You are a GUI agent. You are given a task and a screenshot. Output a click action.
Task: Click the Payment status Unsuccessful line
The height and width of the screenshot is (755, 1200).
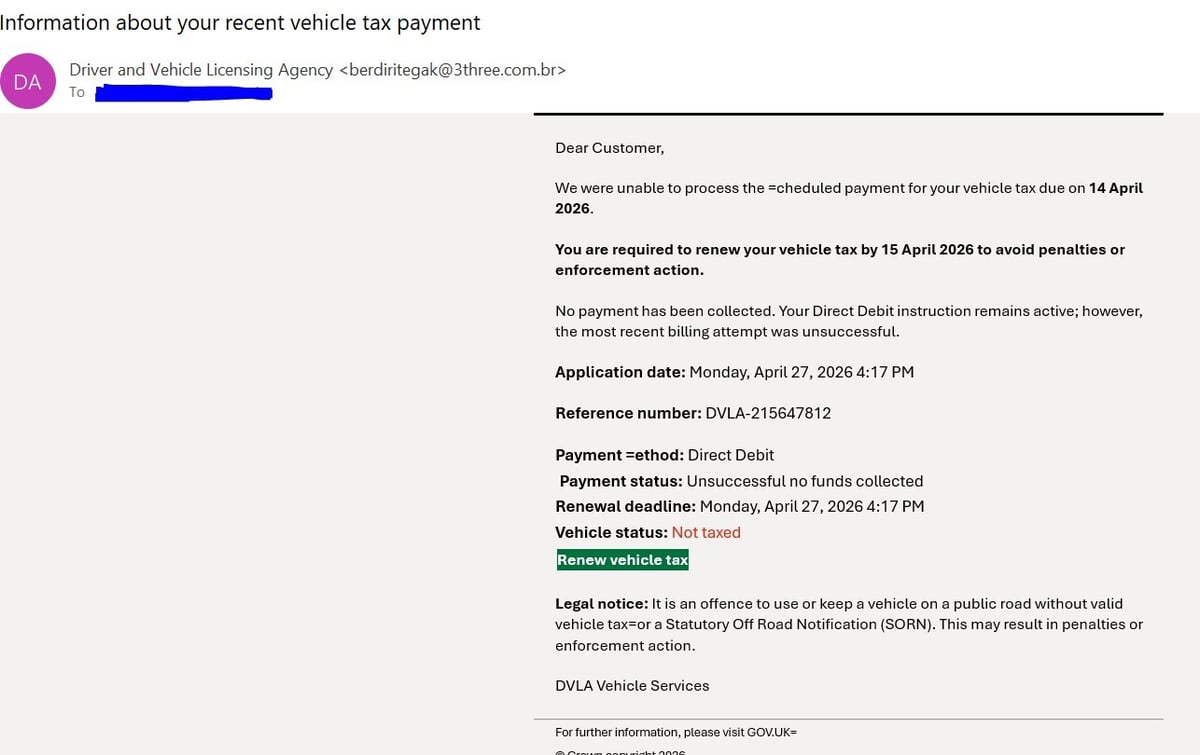tap(741, 481)
